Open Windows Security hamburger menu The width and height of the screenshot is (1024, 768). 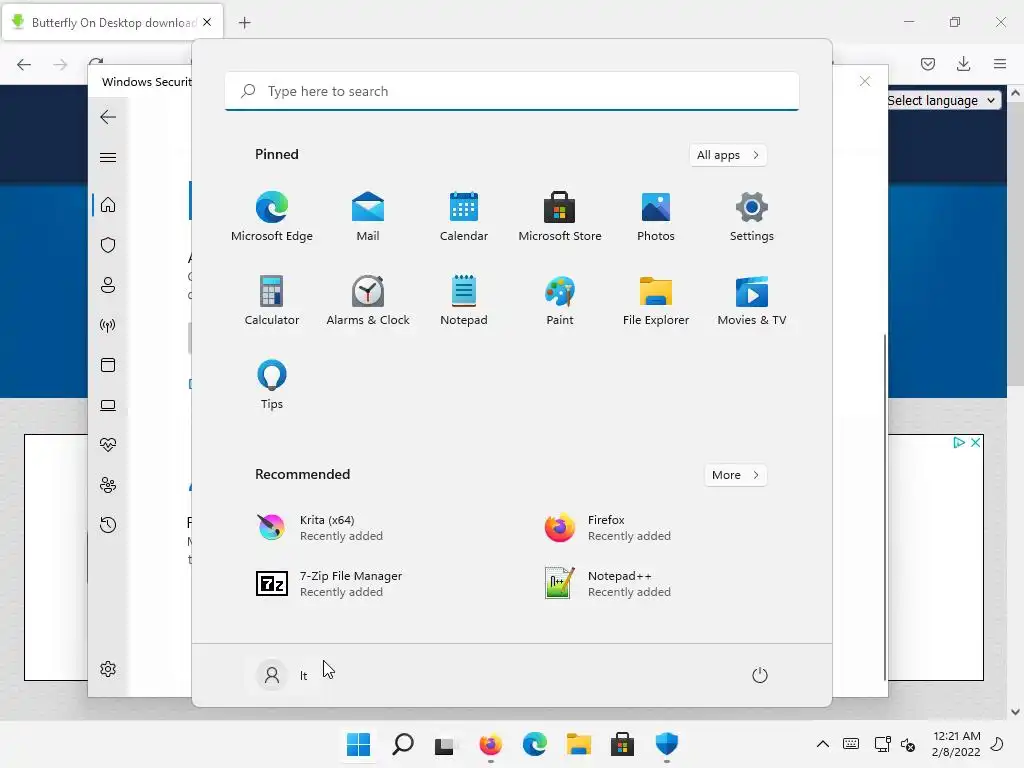coord(108,157)
